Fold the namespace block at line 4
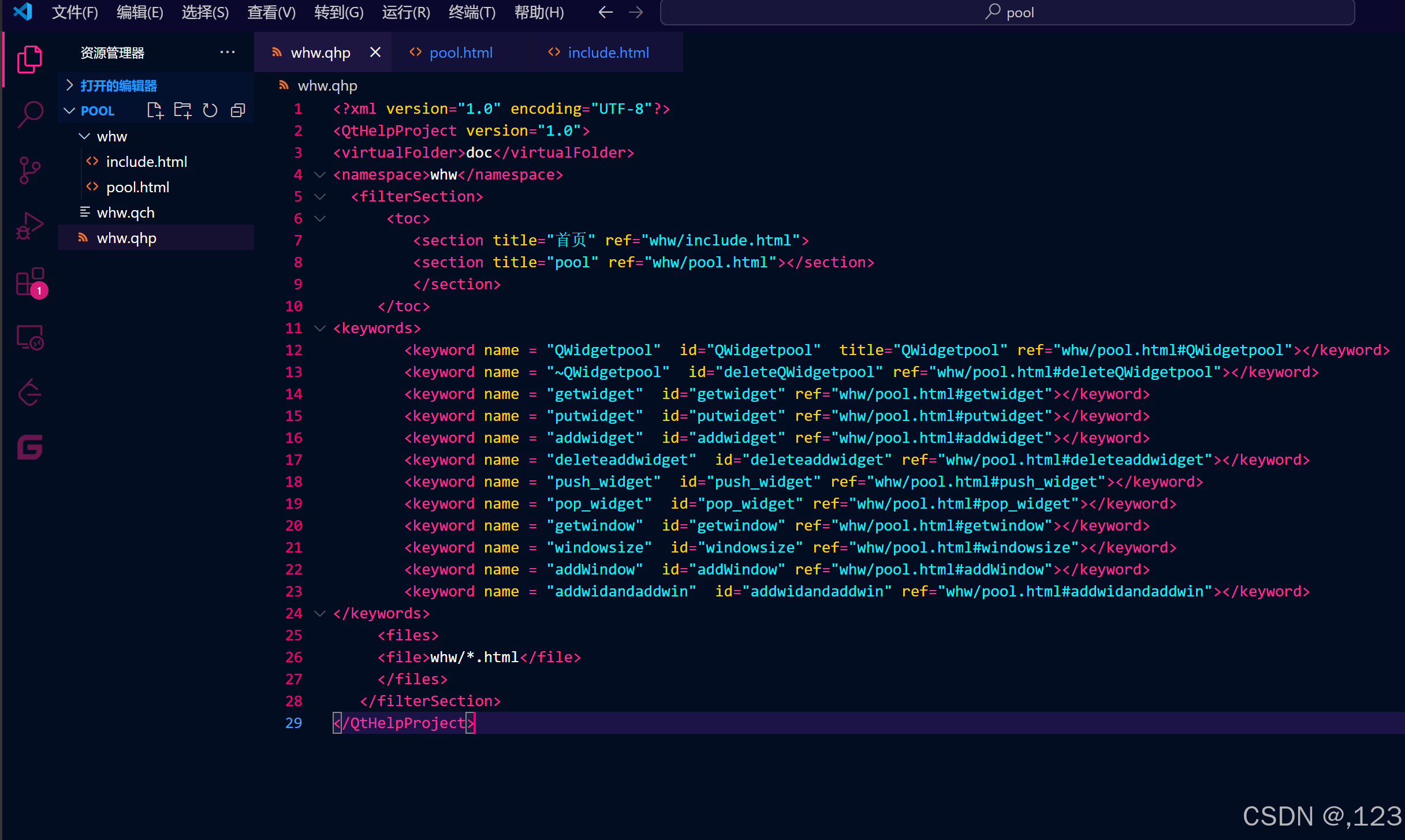The image size is (1405, 840). click(319, 174)
